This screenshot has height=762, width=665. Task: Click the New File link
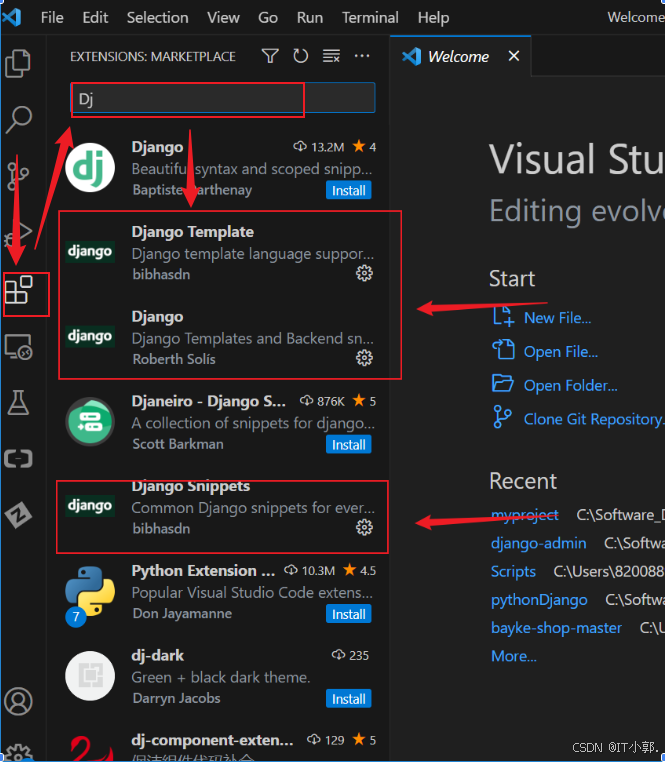click(x=557, y=318)
